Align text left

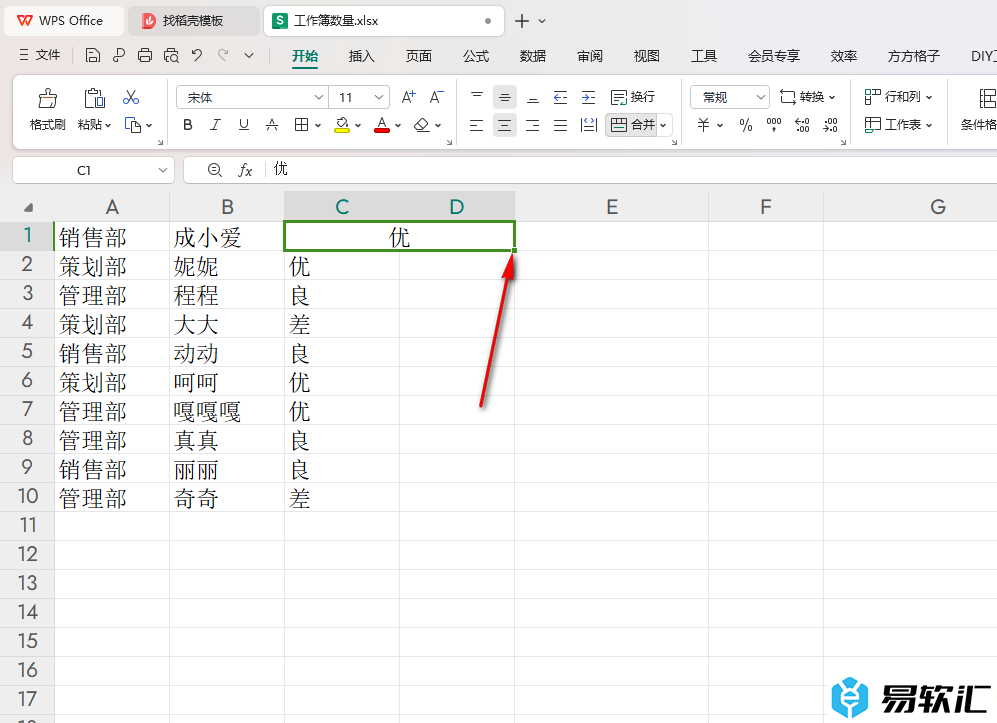coord(476,125)
